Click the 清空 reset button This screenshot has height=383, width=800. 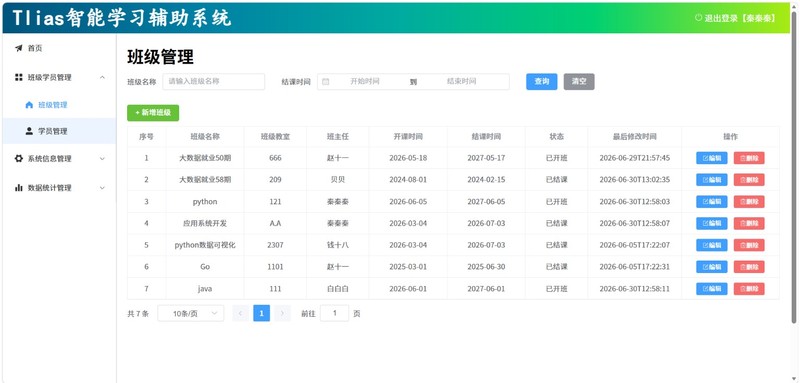pyautogui.click(x=579, y=82)
